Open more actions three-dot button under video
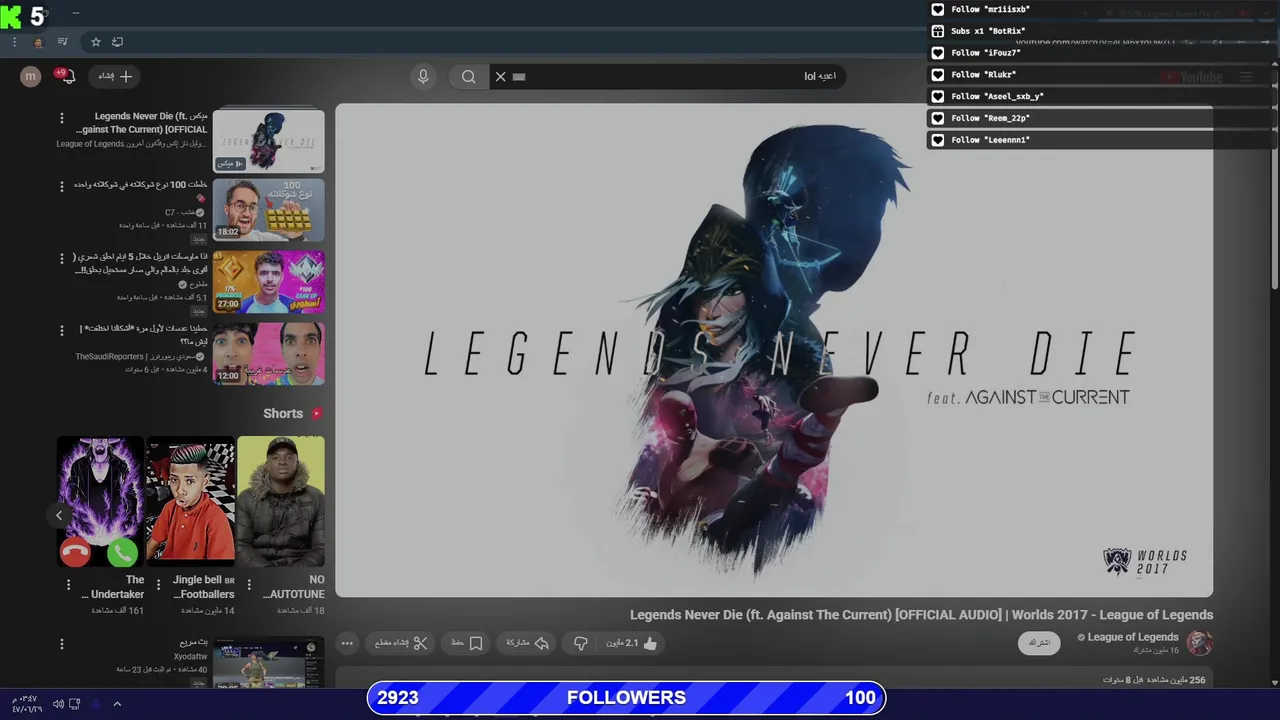 pos(347,643)
